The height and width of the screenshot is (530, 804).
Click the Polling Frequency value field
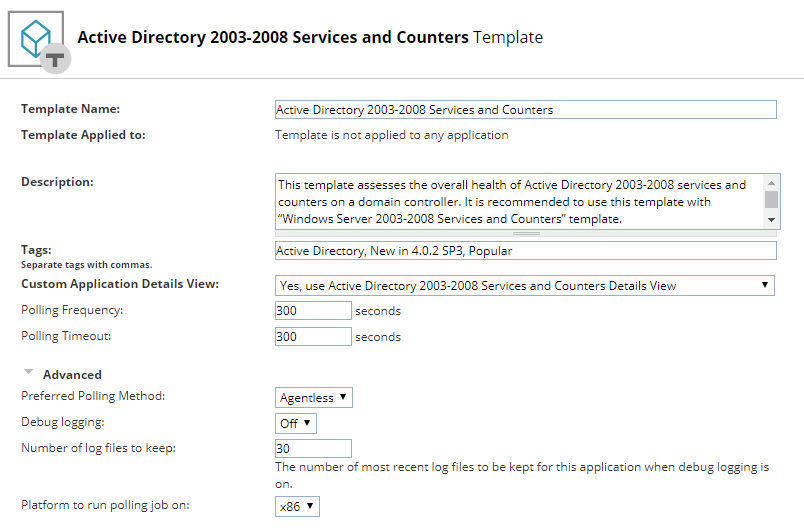pos(313,311)
